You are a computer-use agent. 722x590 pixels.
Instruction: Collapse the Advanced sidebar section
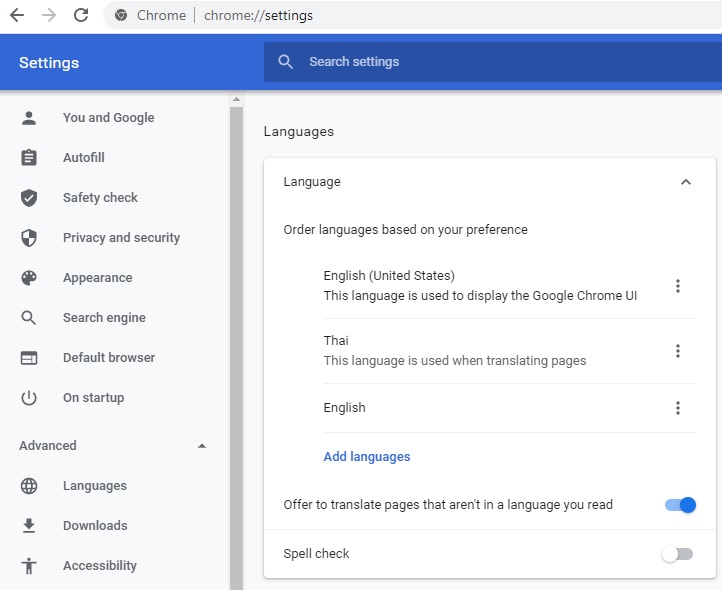coord(202,446)
